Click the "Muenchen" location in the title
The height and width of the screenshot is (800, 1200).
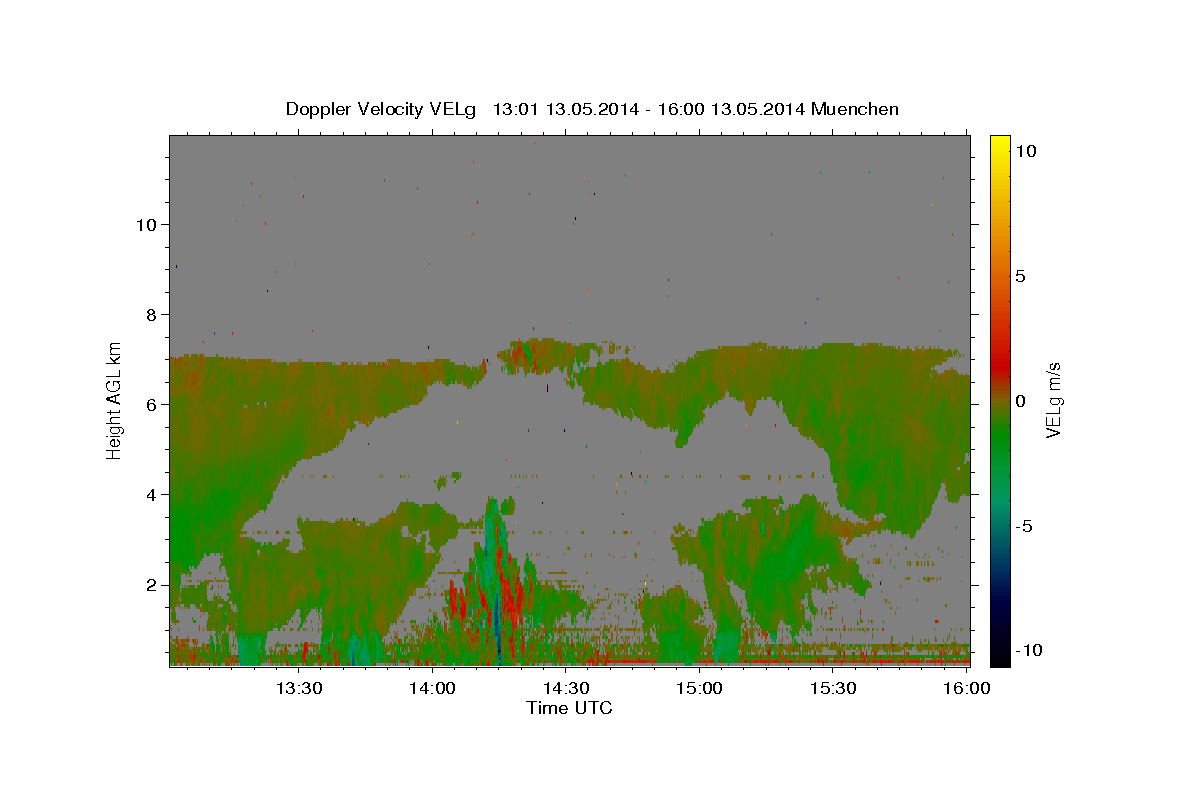[x=855, y=109]
